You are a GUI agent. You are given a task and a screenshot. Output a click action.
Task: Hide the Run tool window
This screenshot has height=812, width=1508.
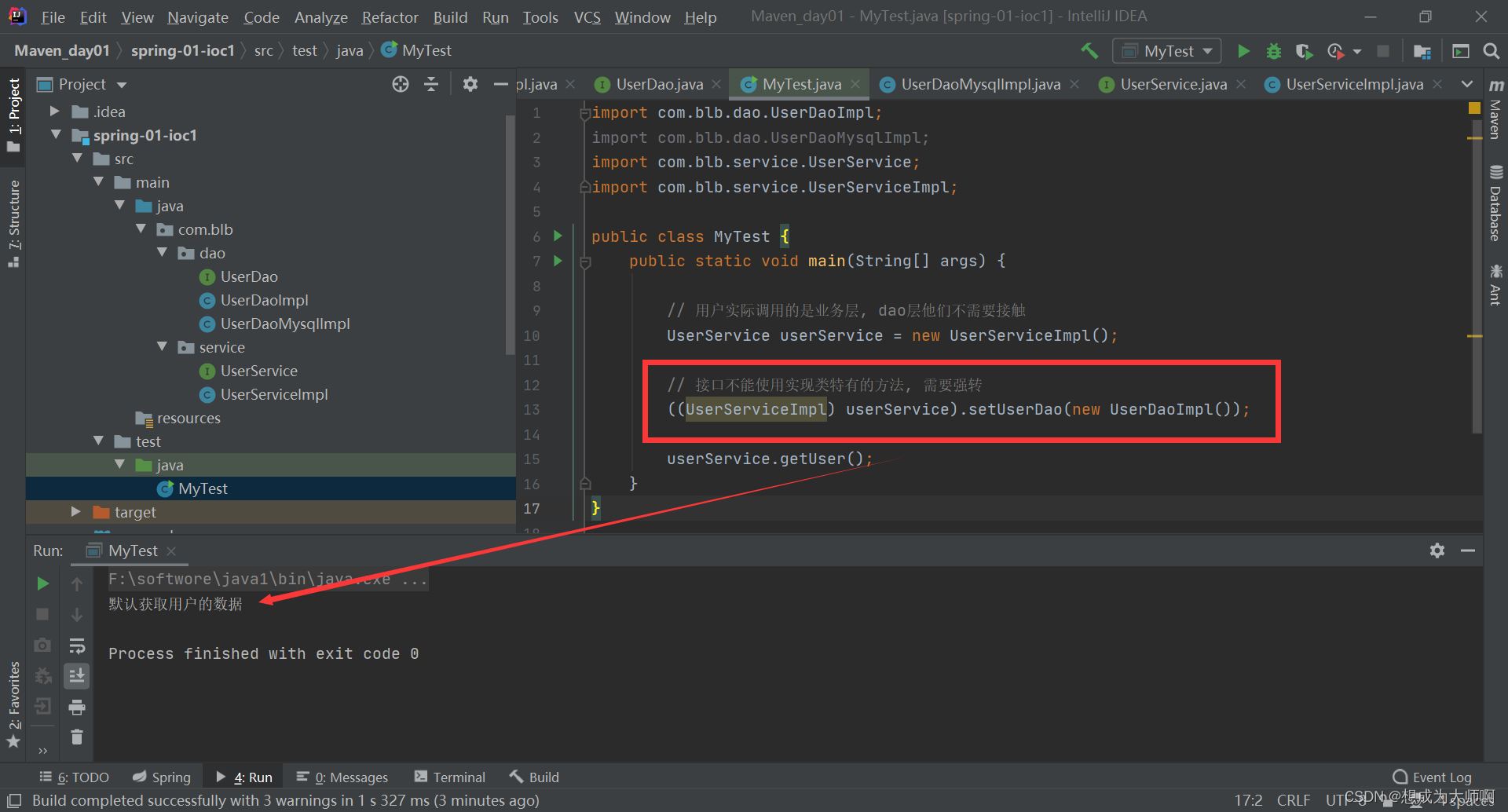coord(1468,550)
